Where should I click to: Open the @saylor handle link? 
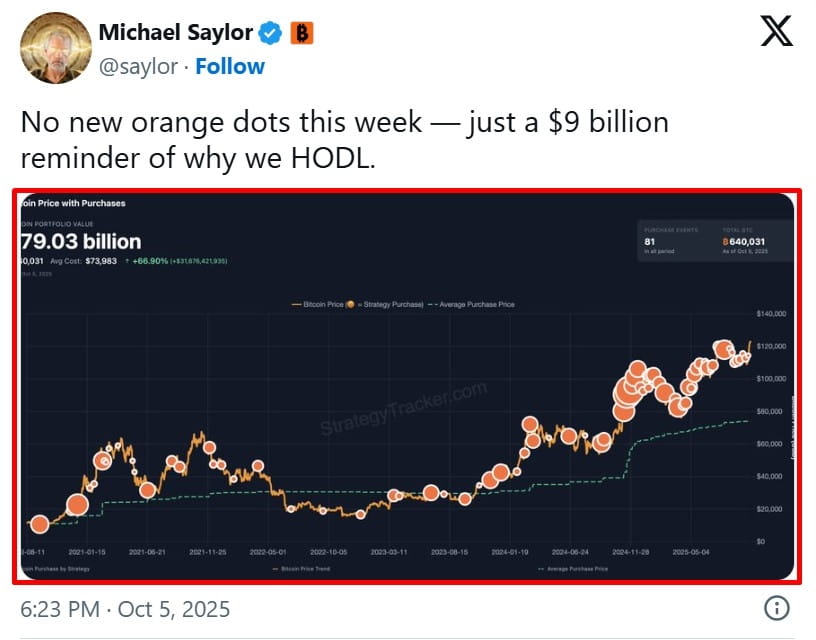(x=138, y=66)
